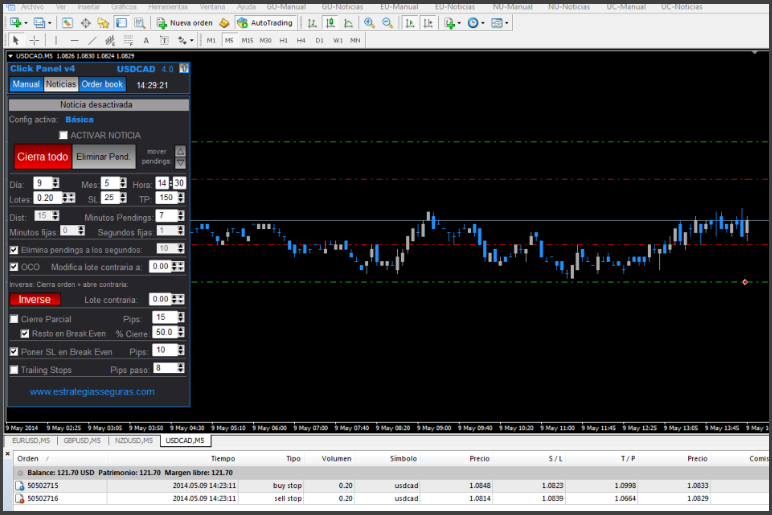This screenshot has width=772, height=515.
Task: Switch to the Order book tab
Action: click(x=102, y=85)
